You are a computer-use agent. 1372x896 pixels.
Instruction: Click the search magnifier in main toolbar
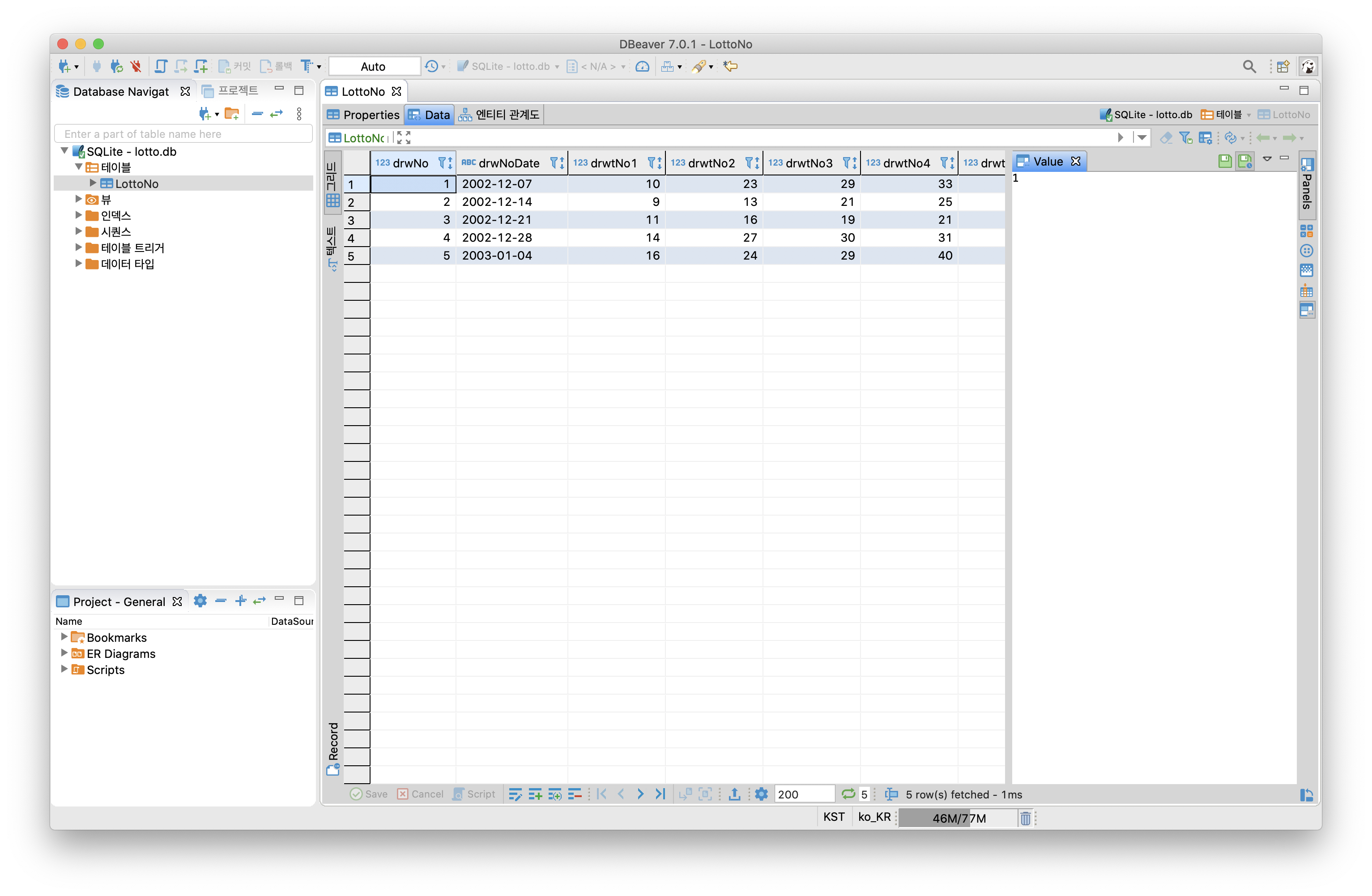pos(1248,66)
